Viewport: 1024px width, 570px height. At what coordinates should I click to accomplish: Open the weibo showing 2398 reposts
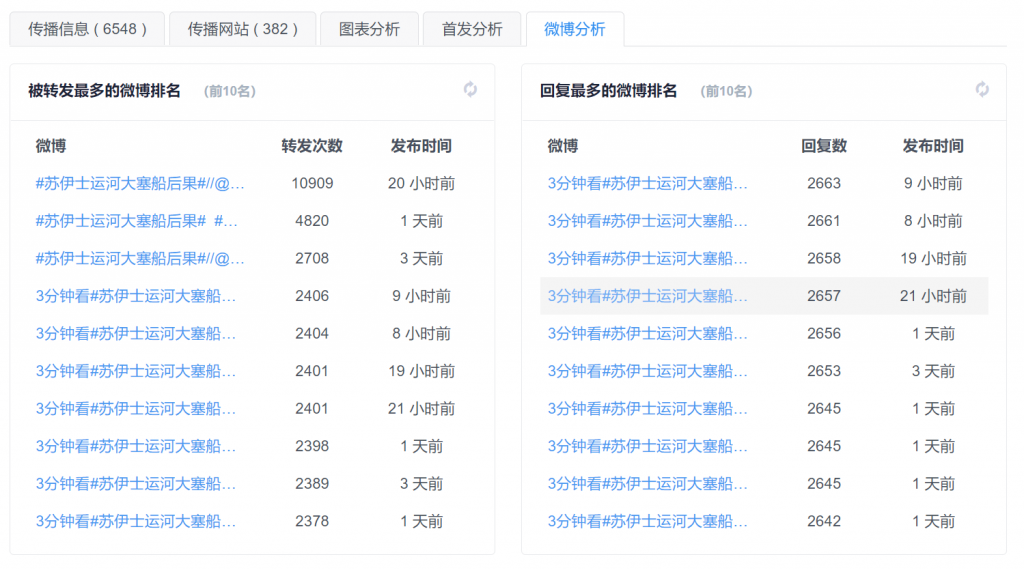coord(136,446)
